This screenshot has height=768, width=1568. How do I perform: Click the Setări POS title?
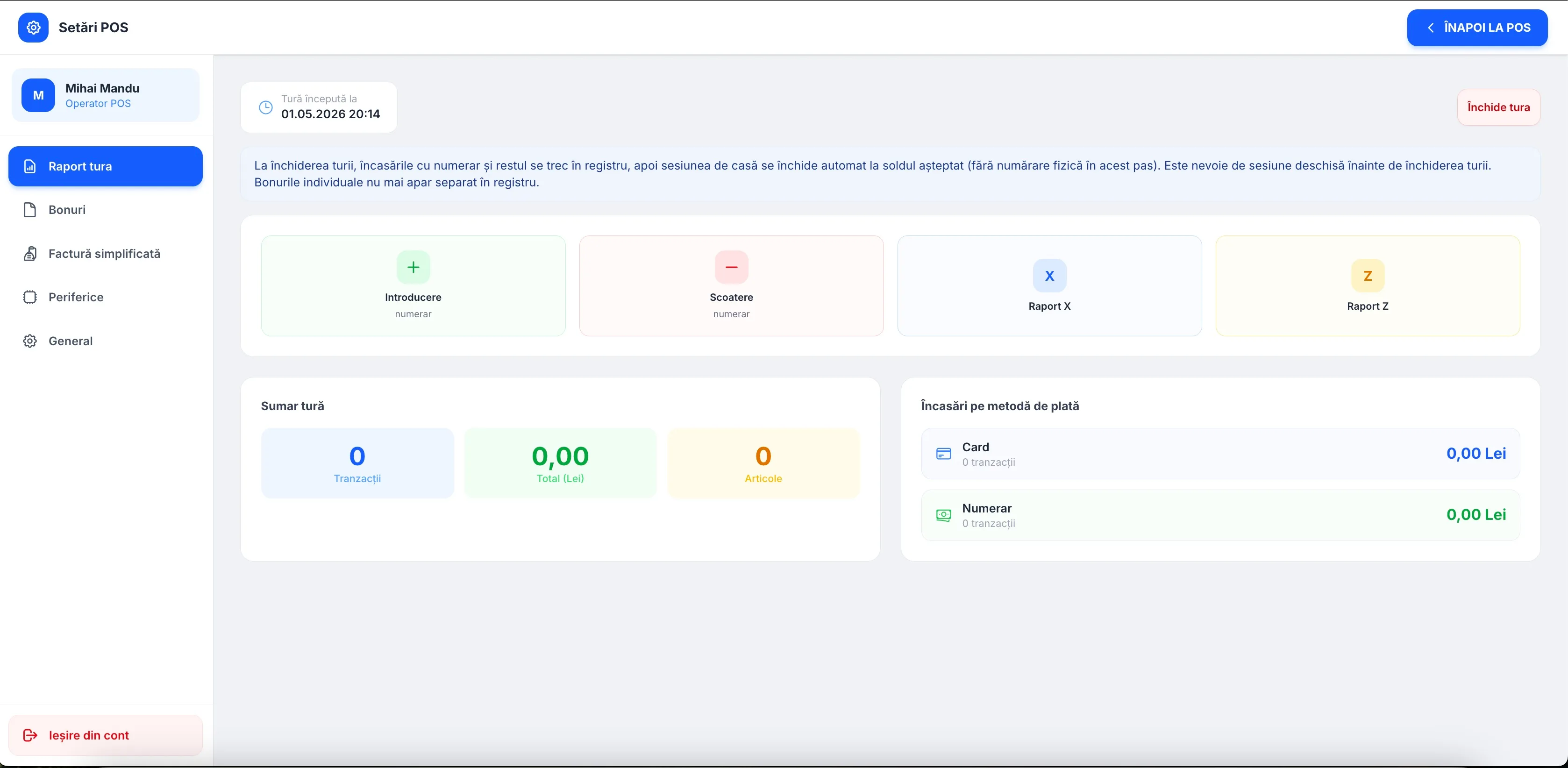[93, 28]
